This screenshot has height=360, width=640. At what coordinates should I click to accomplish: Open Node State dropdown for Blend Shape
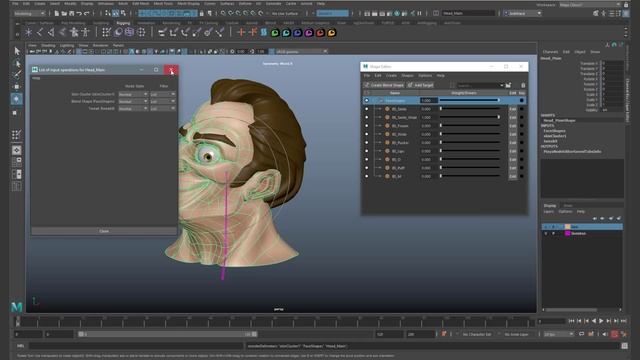pos(133,101)
